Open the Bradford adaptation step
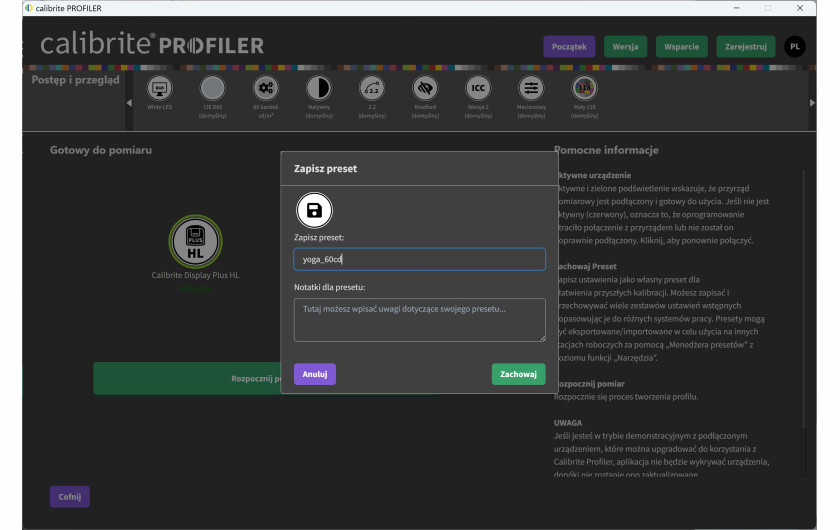The width and height of the screenshot is (840, 530). (x=425, y=88)
